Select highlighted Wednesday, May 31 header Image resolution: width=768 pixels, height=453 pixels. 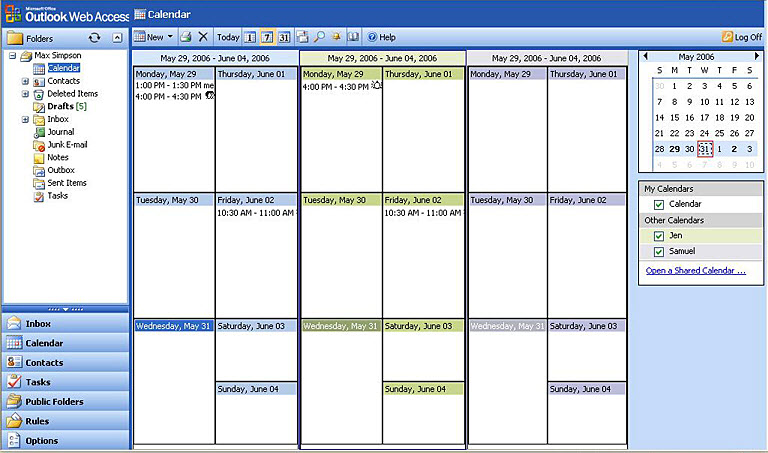pyautogui.click(x=173, y=326)
